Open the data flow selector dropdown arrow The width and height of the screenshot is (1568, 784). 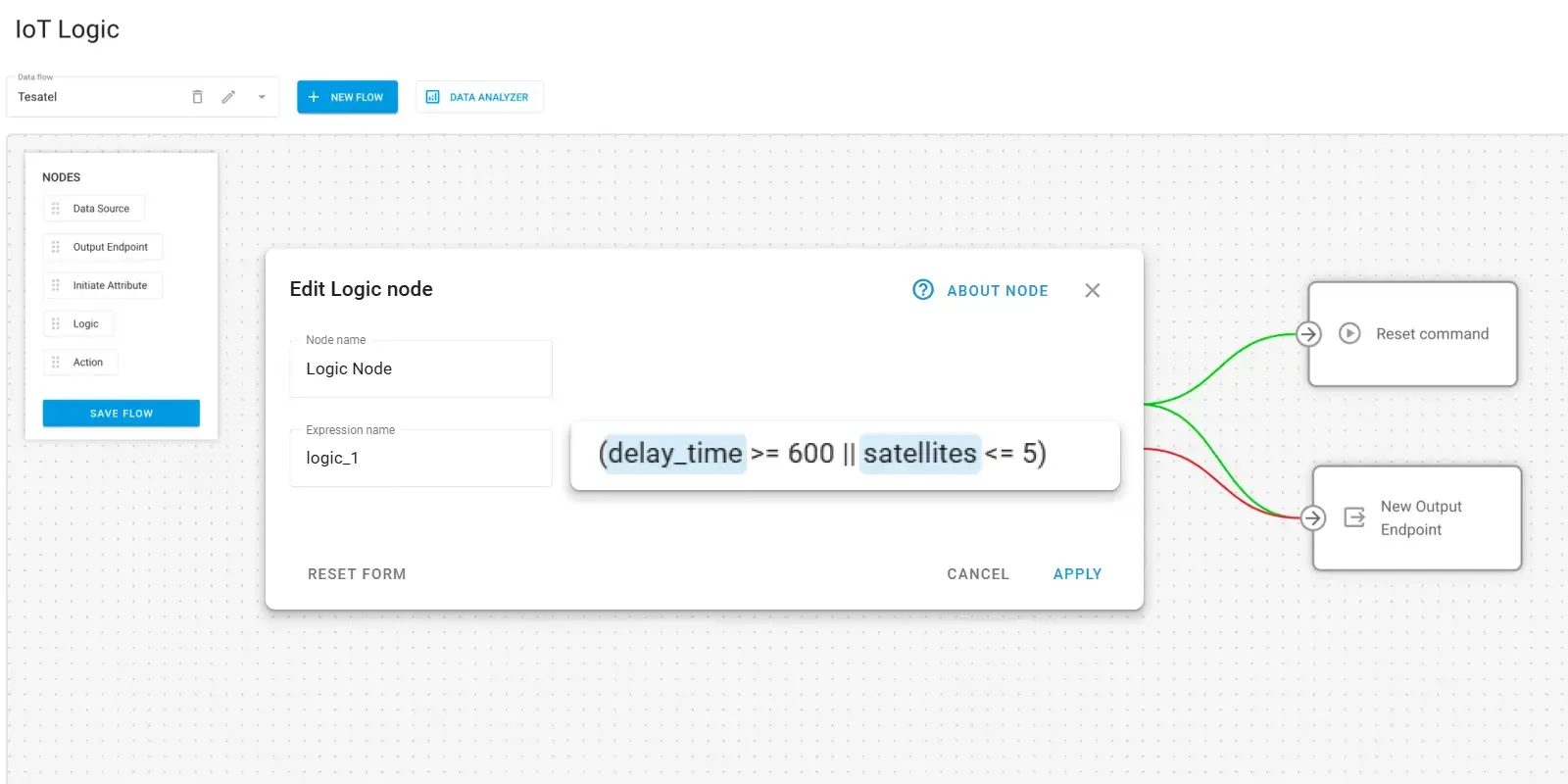pos(261,96)
